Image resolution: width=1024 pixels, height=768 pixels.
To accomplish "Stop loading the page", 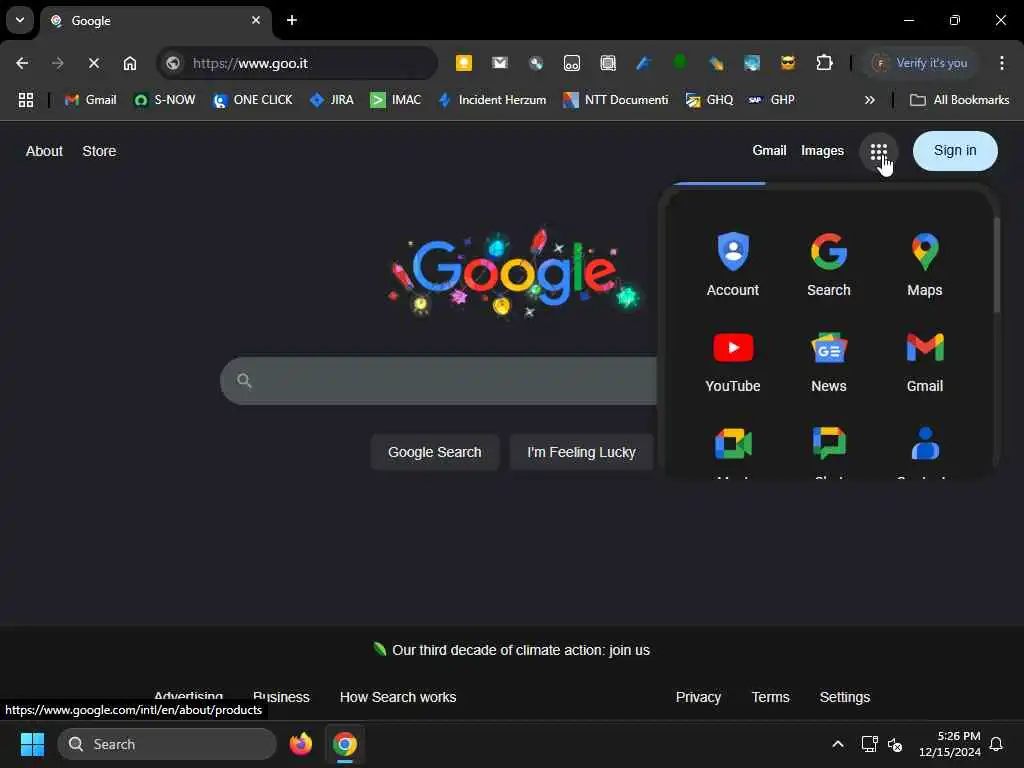I will pos(94,63).
